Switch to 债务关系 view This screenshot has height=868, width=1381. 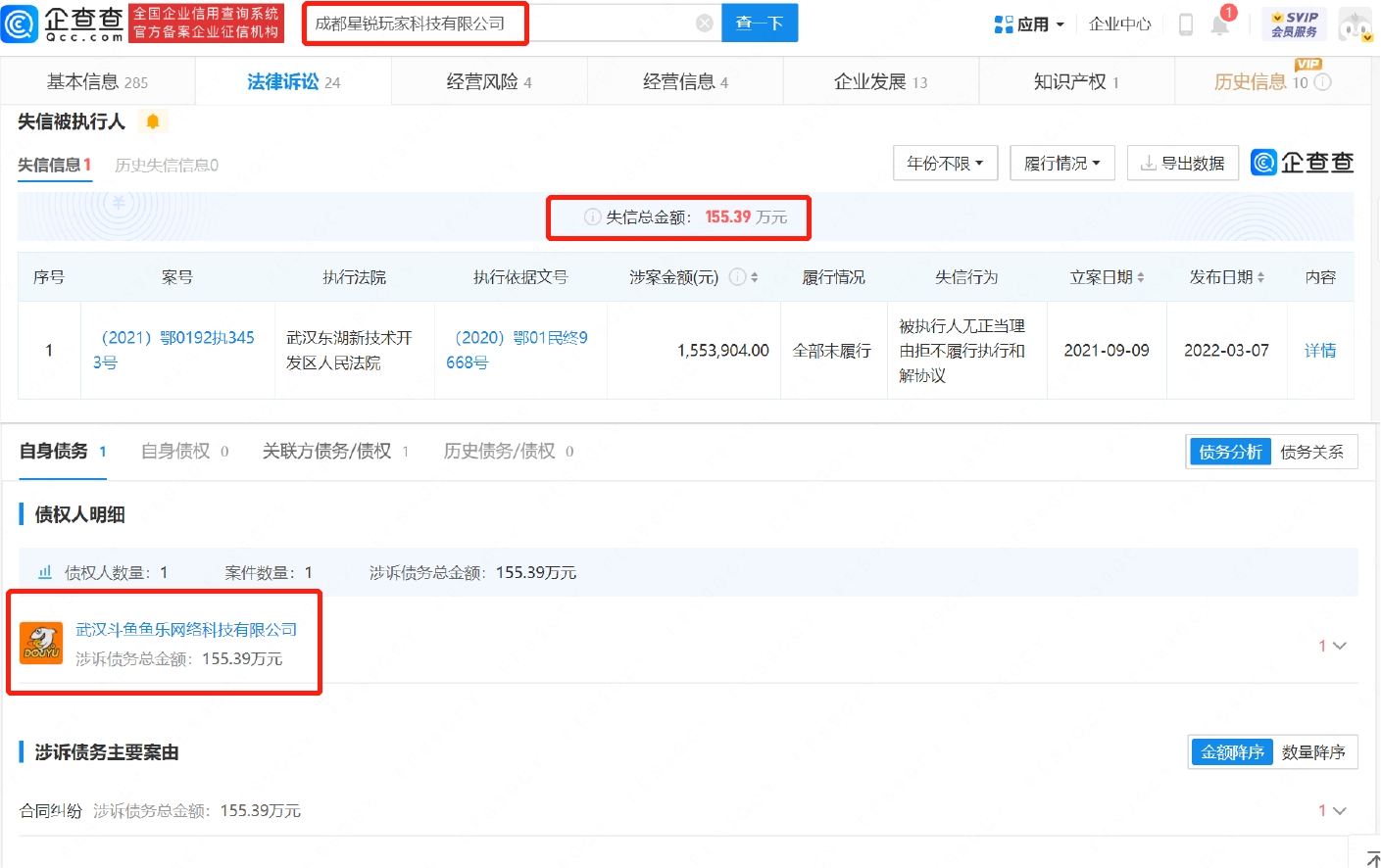[1312, 452]
